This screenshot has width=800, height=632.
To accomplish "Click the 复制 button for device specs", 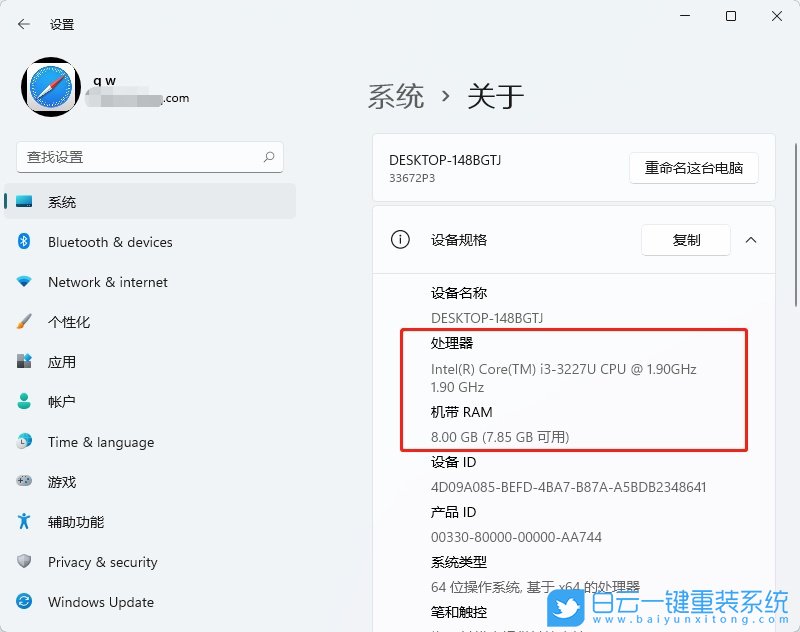I will pos(685,240).
